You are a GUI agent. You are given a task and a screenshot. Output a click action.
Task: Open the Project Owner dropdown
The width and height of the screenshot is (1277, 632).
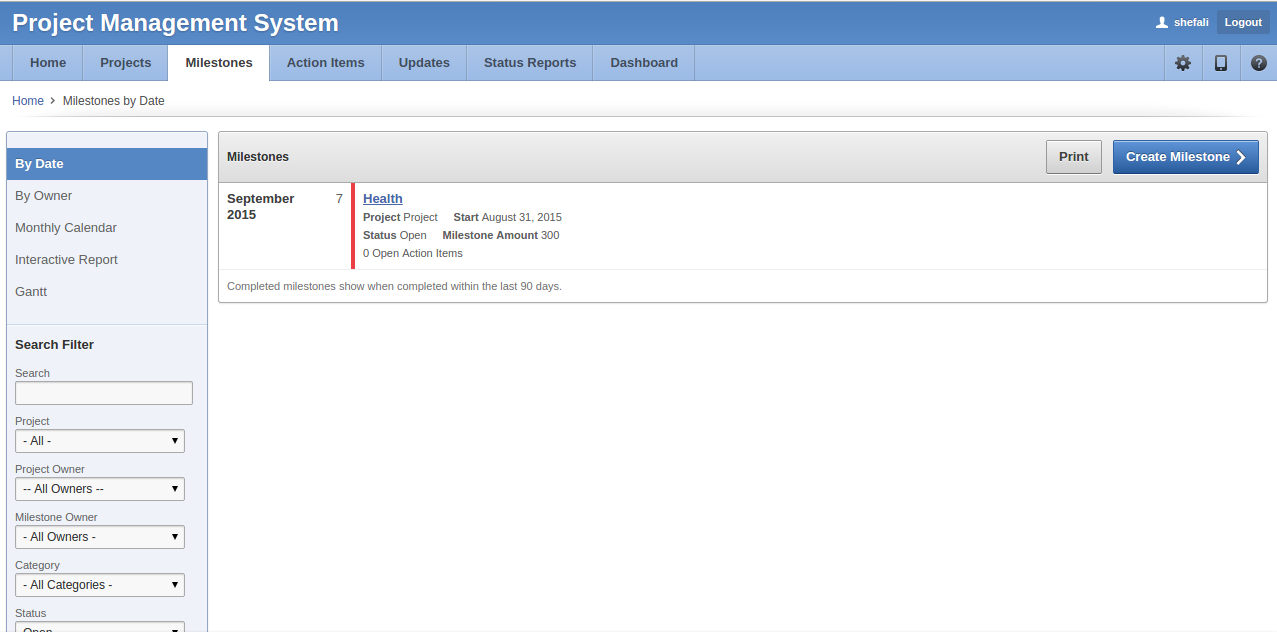(x=100, y=489)
